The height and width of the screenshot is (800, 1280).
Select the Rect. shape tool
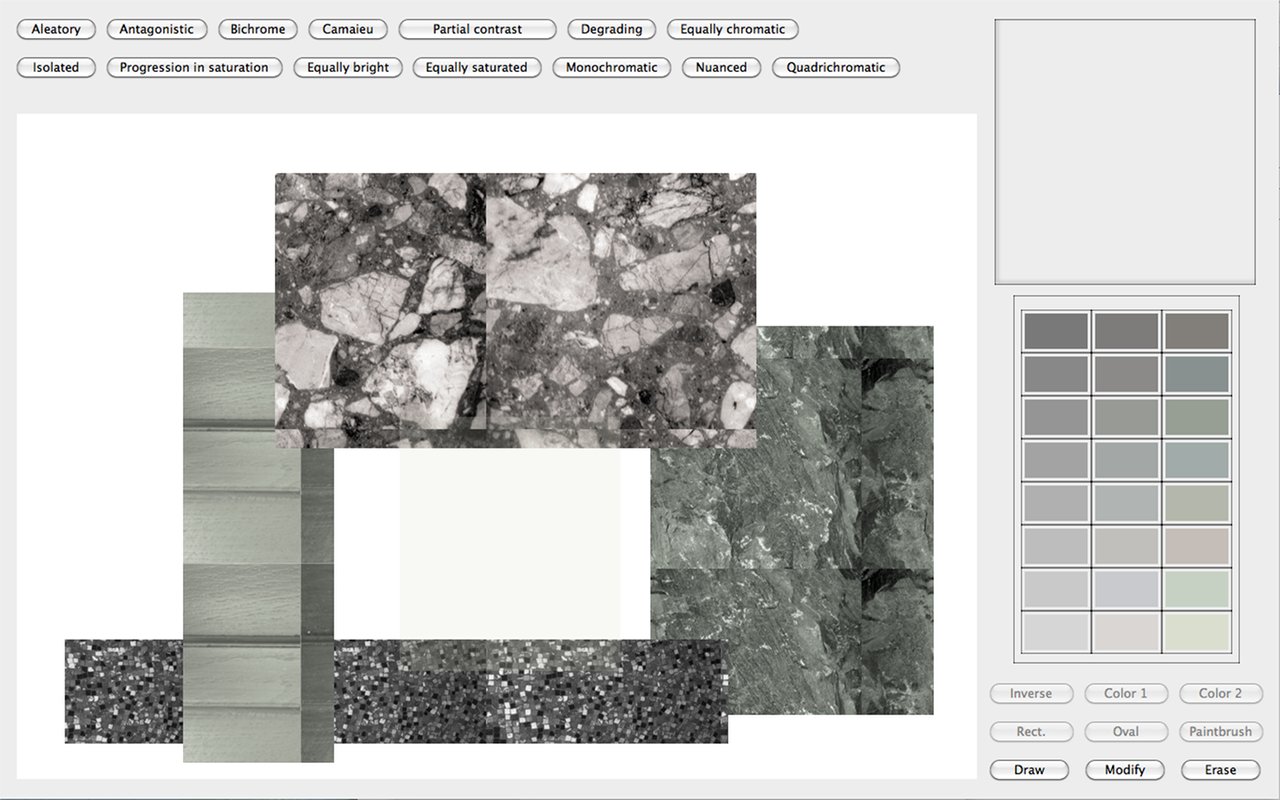point(1030,731)
